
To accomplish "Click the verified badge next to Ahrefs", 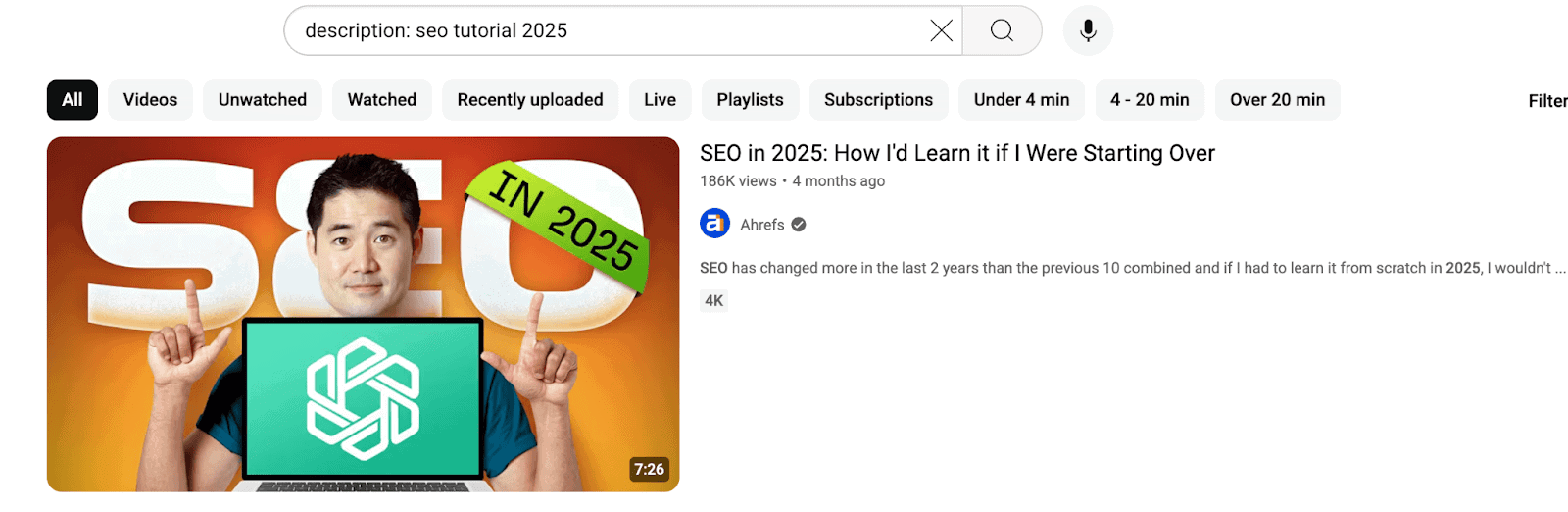I will tap(799, 225).
